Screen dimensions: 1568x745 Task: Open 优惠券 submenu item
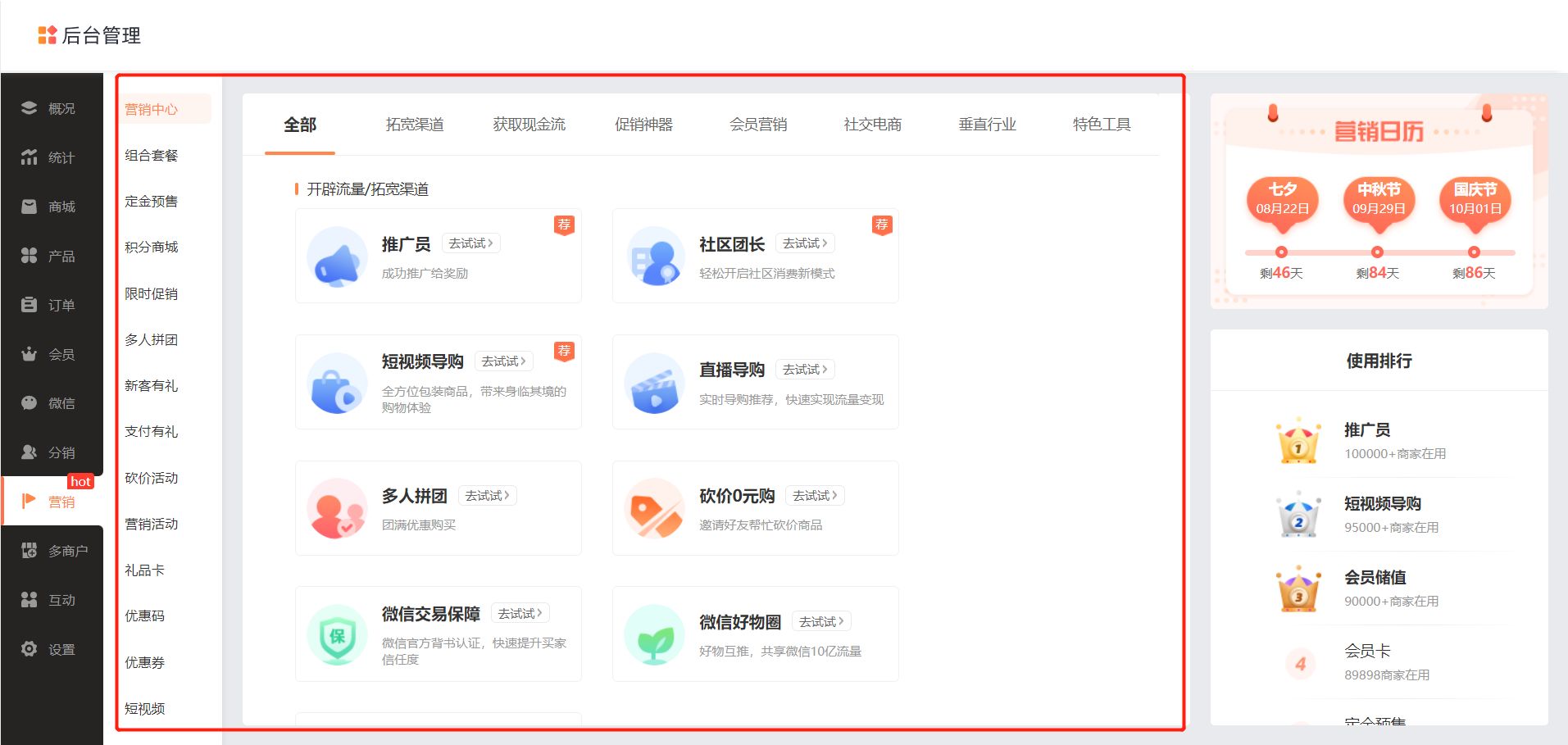(x=145, y=662)
